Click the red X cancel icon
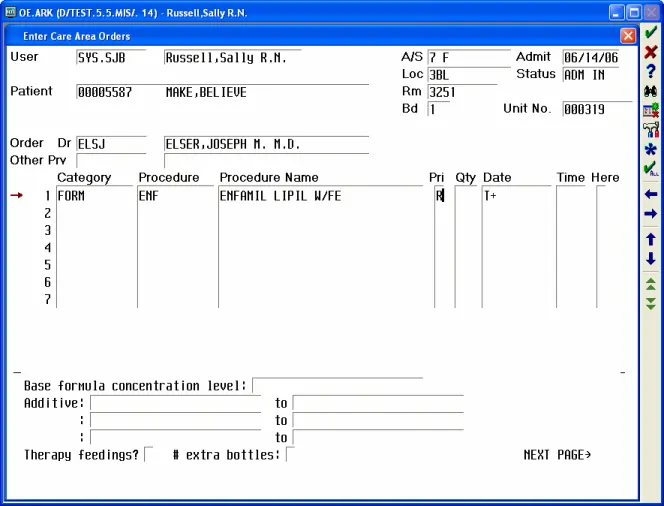664x506 pixels. pyautogui.click(x=651, y=52)
